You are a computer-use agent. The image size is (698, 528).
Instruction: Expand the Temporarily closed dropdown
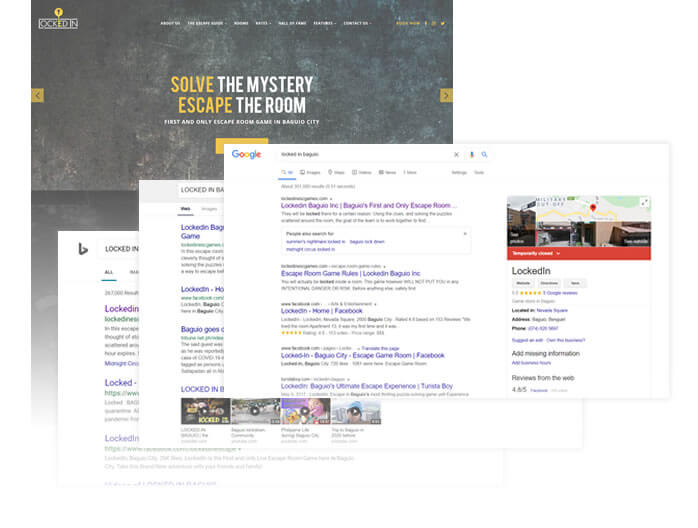(536, 253)
